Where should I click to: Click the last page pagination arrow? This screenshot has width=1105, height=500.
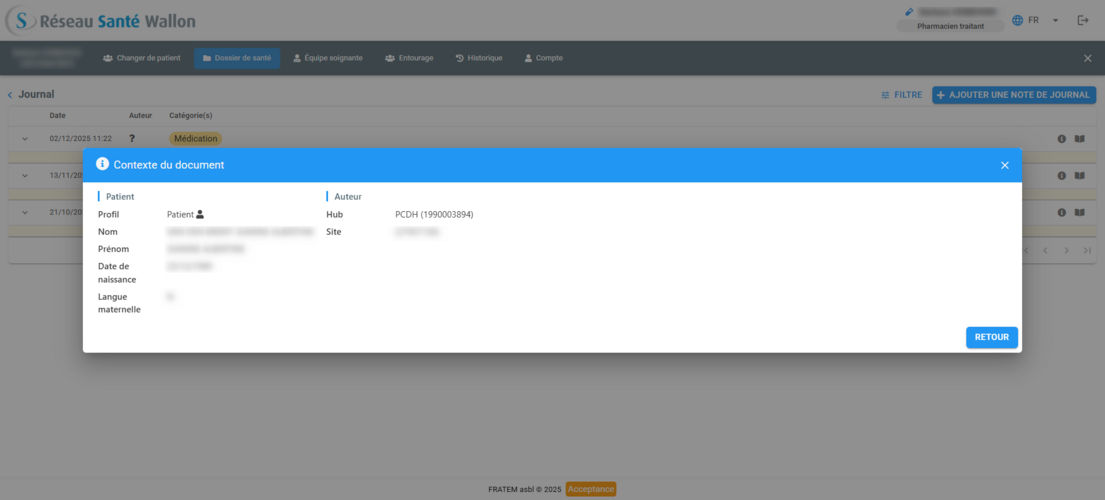click(x=1087, y=250)
